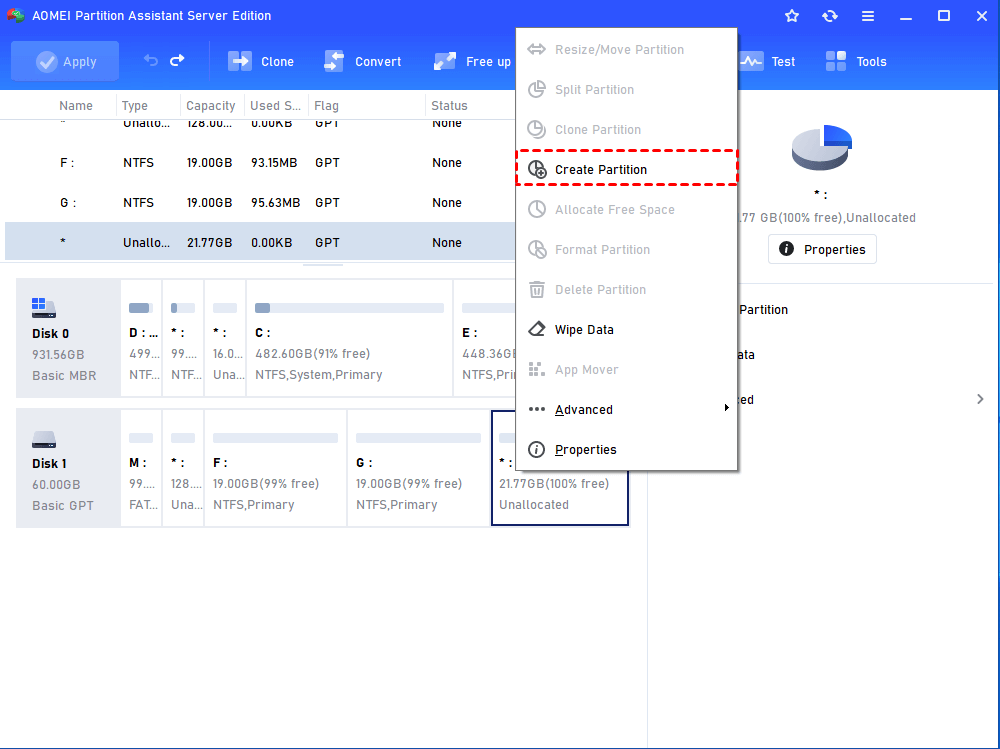Viewport: 1000px width, 749px height.
Task: Sort partition list by Type column
Action: pos(135,105)
